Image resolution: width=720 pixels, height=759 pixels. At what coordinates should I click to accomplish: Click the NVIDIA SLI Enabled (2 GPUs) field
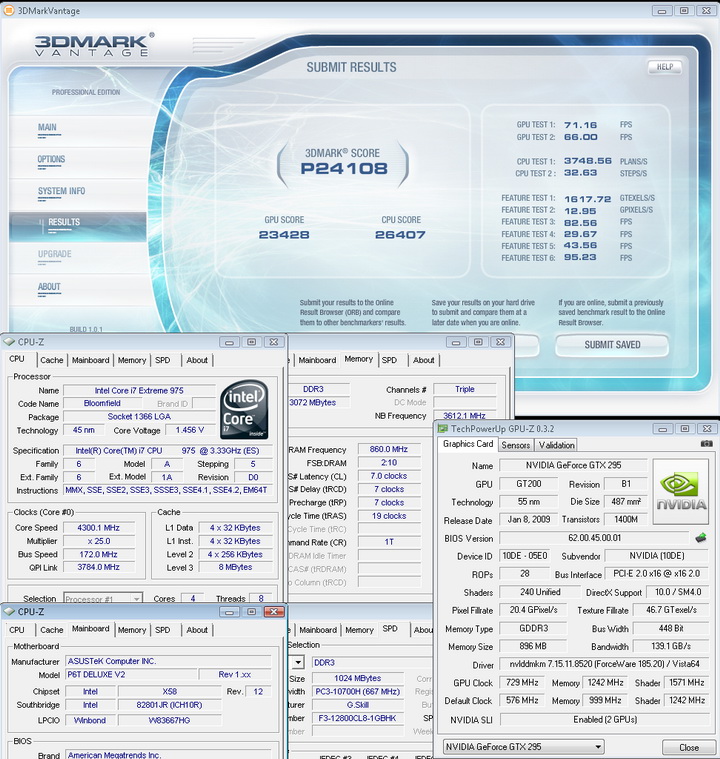coord(605,720)
